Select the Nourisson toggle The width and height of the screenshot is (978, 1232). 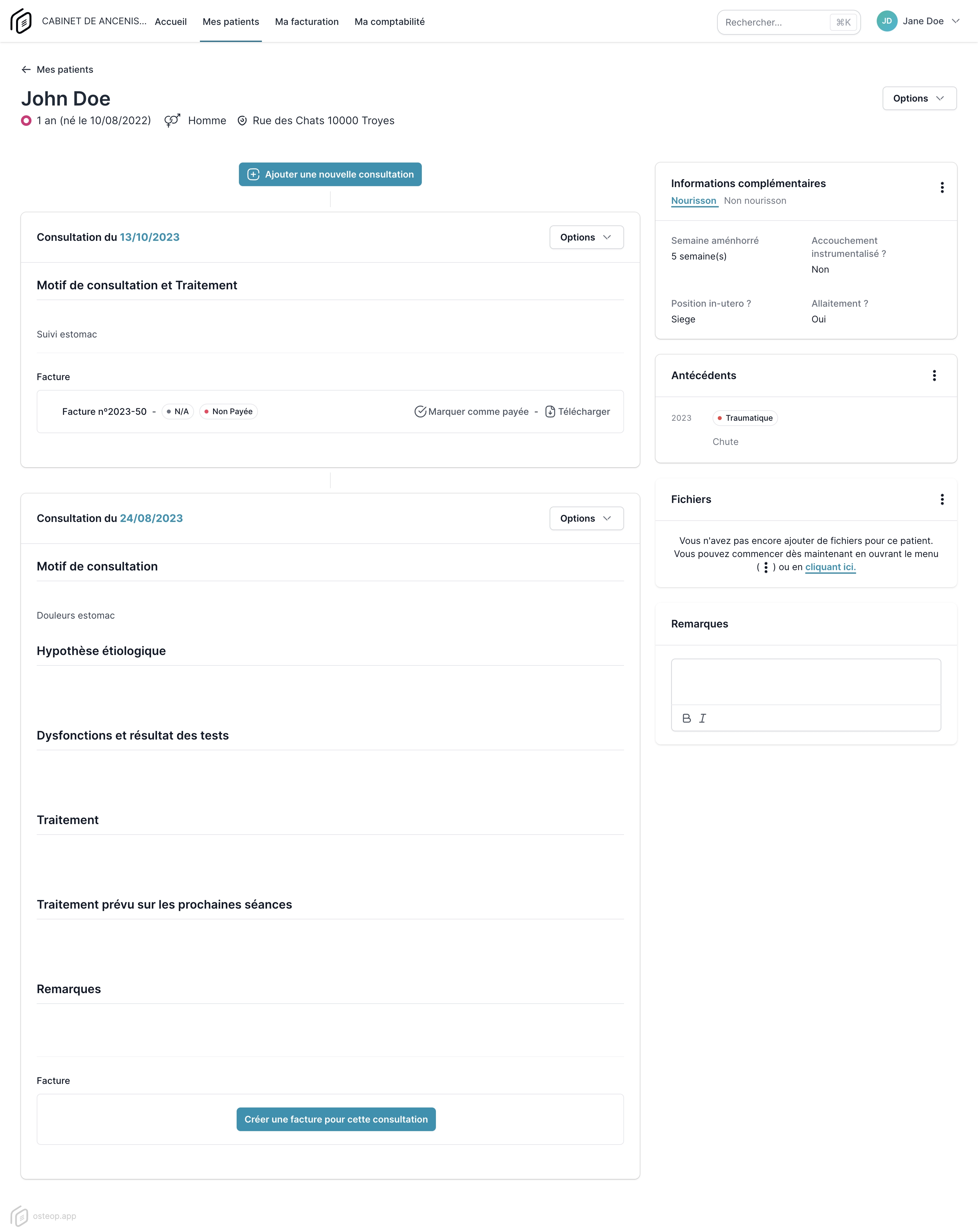pos(693,201)
